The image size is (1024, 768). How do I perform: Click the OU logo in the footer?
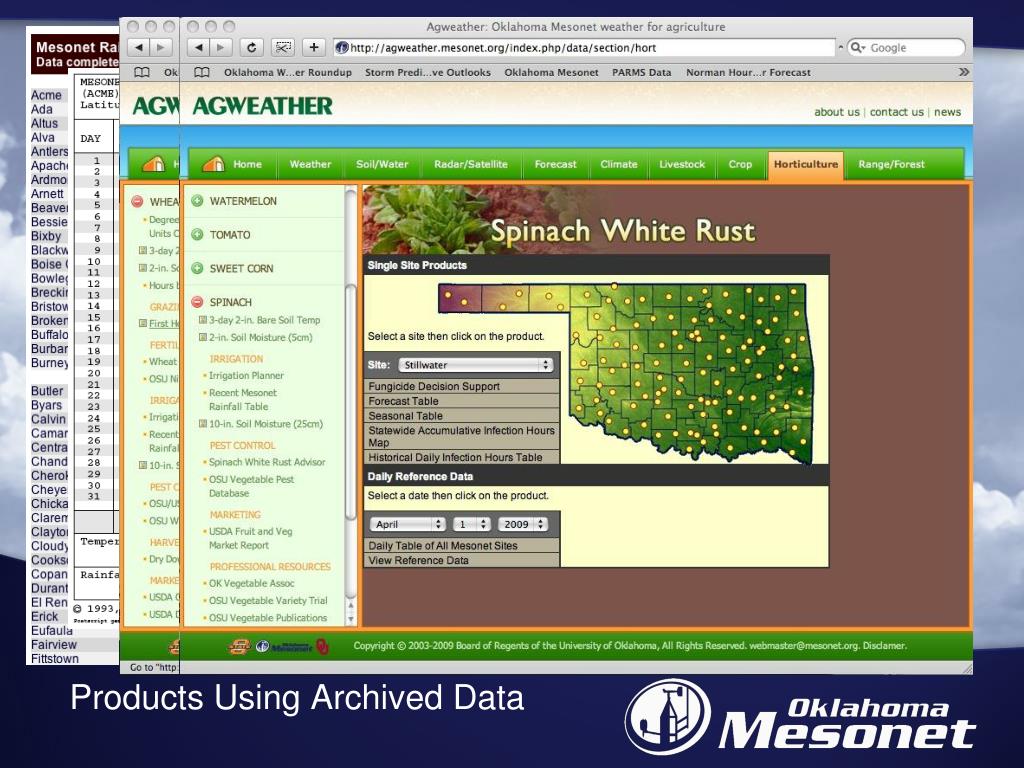click(x=322, y=647)
